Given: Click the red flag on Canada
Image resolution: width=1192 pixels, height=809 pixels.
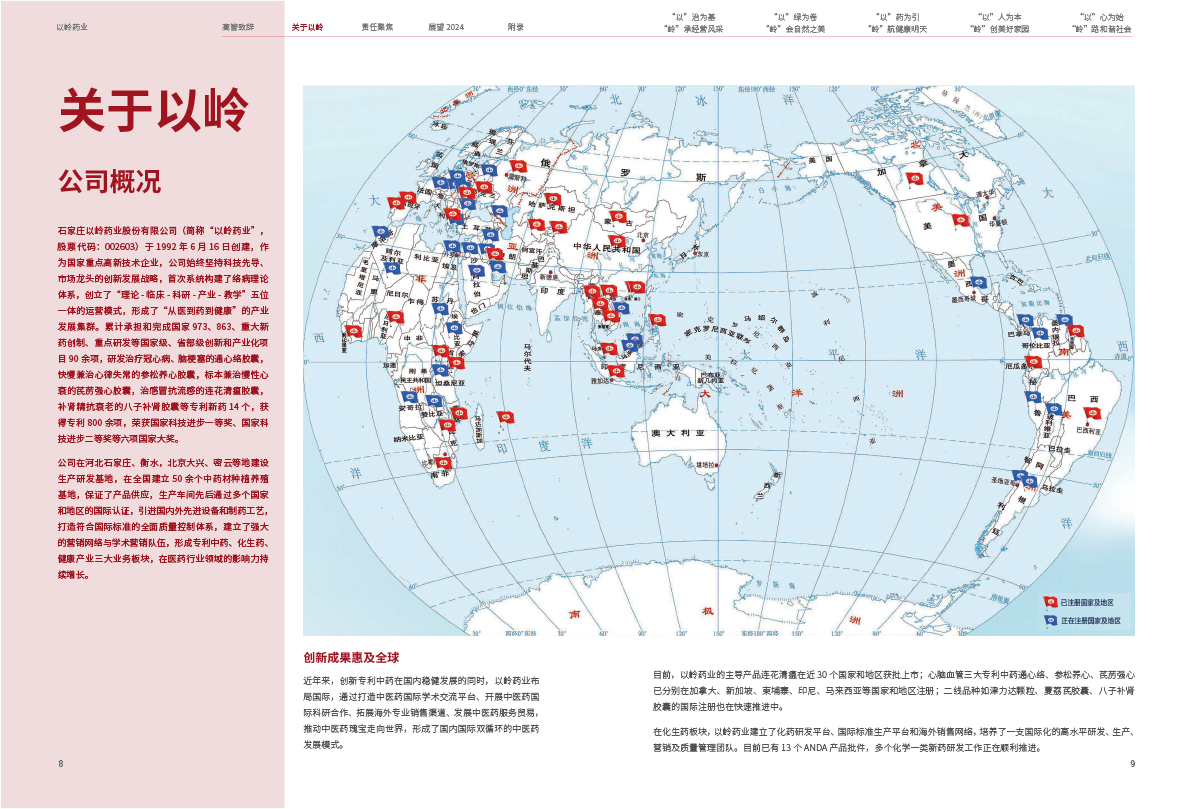Looking at the screenshot, I should pyautogui.click(x=914, y=179).
